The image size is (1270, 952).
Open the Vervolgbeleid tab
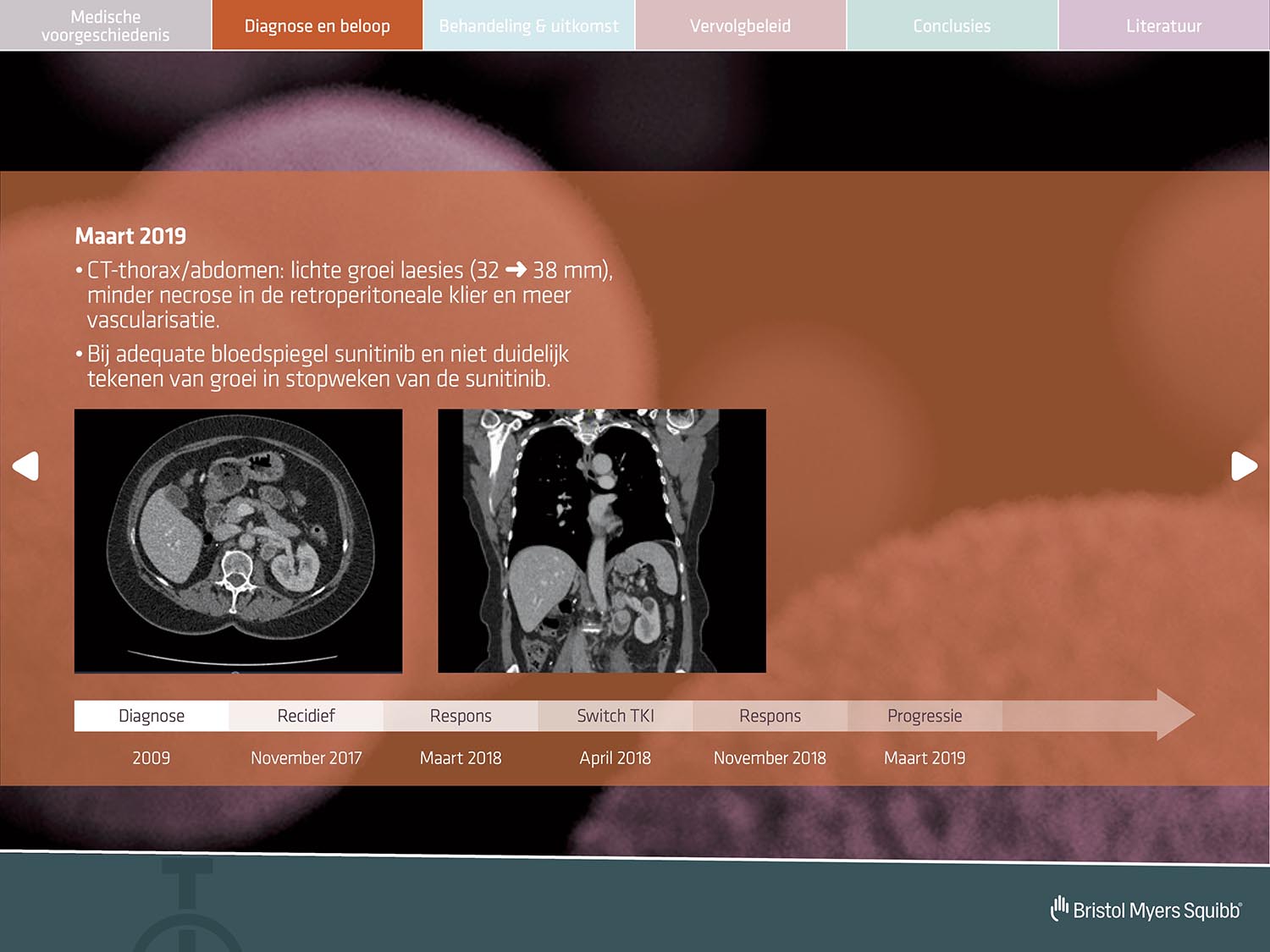click(740, 25)
